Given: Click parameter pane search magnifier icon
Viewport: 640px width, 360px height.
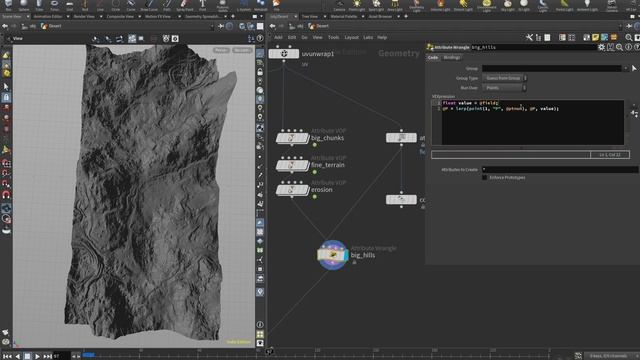Looking at the screenshot, I should pos(619,47).
